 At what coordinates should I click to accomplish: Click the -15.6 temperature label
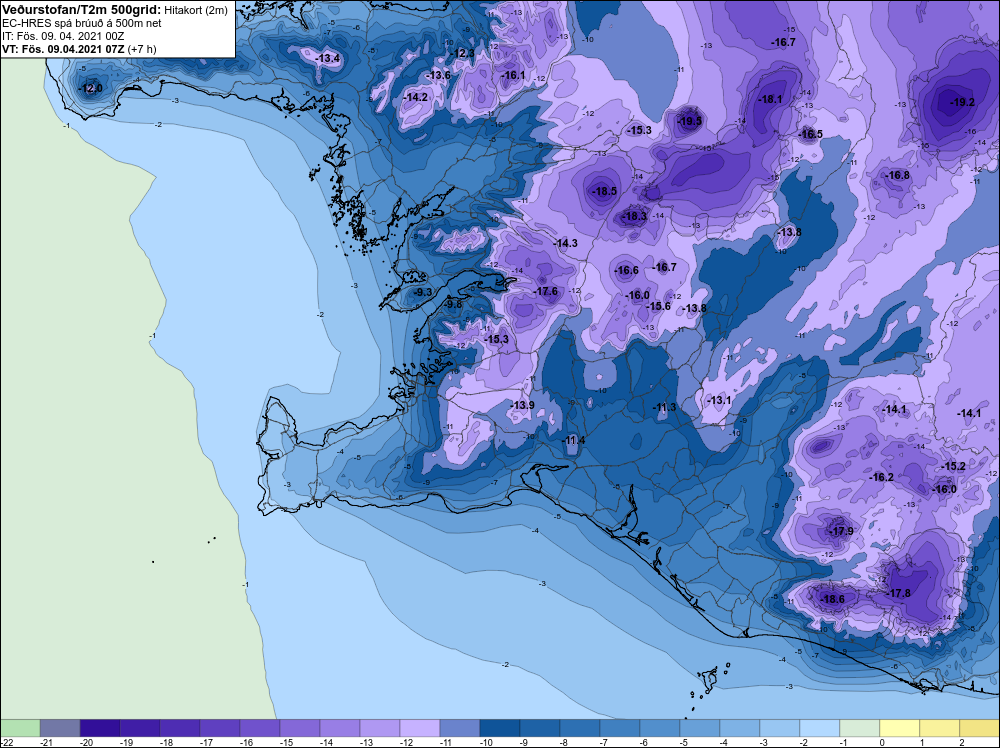click(659, 306)
